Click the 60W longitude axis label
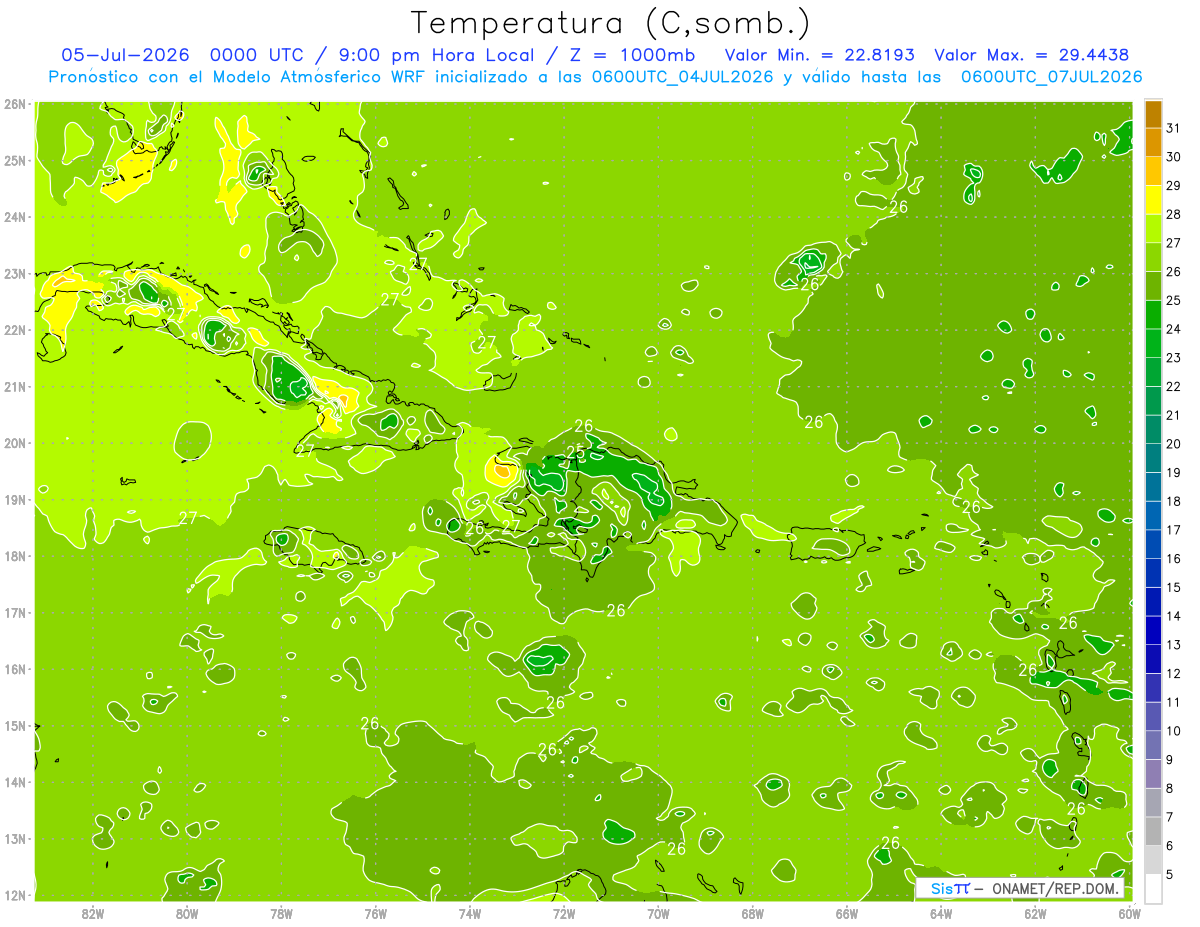Image resolution: width=1200 pixels, height=927 pixels. click(x=1129, y=913)
